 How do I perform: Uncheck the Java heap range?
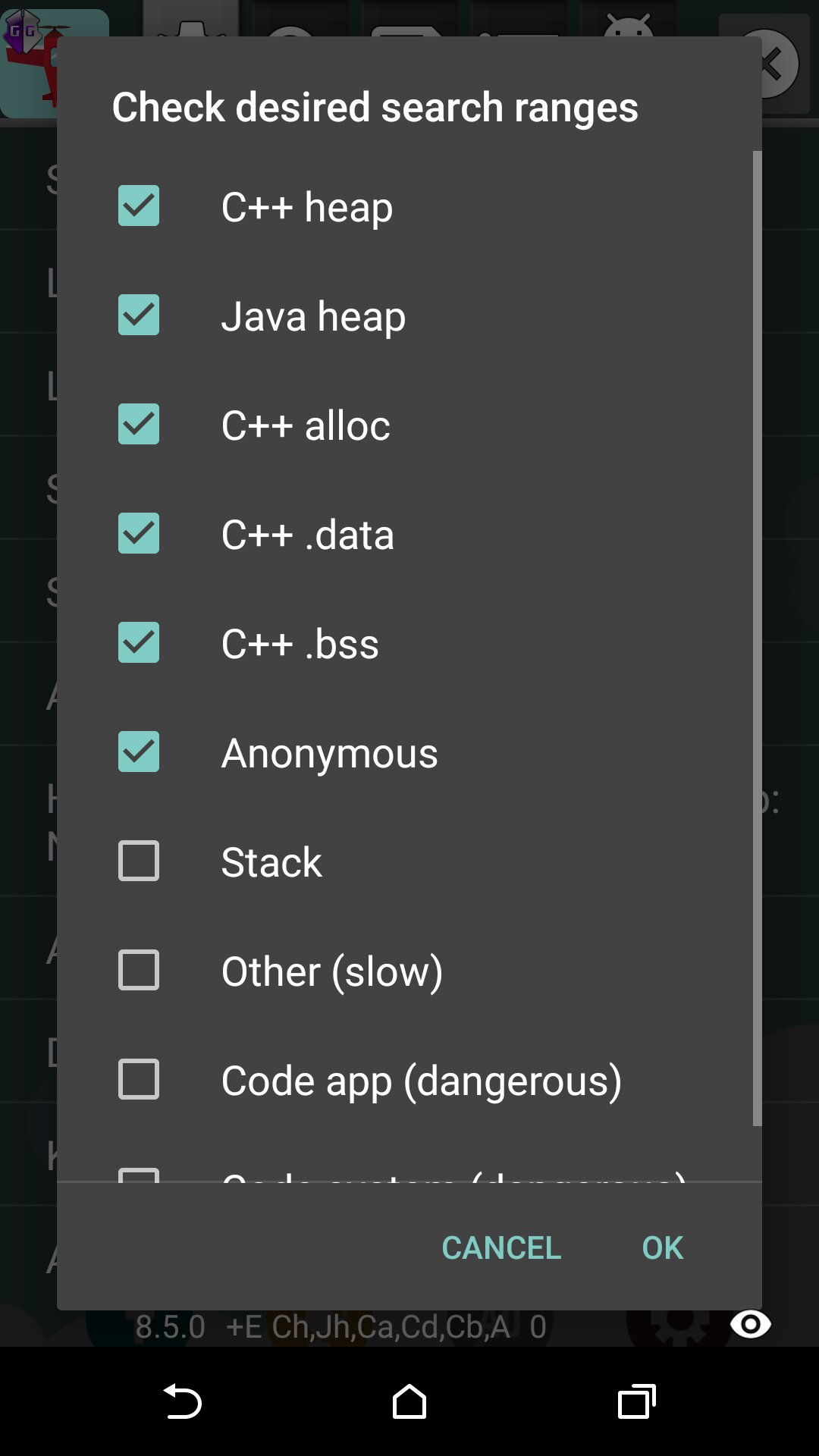(139, 315)
